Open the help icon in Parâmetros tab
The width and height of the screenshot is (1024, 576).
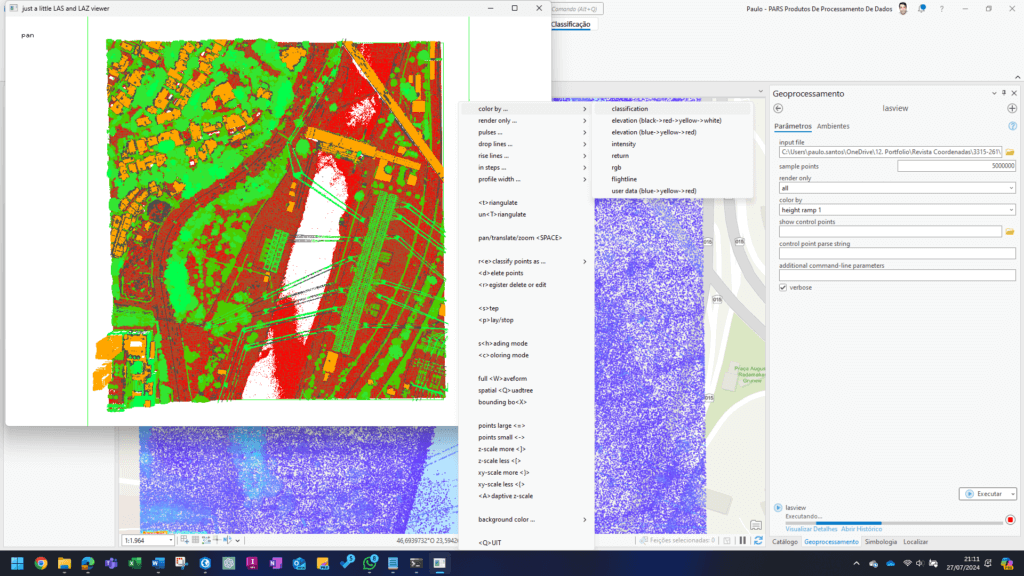(x=1011, y=127)
